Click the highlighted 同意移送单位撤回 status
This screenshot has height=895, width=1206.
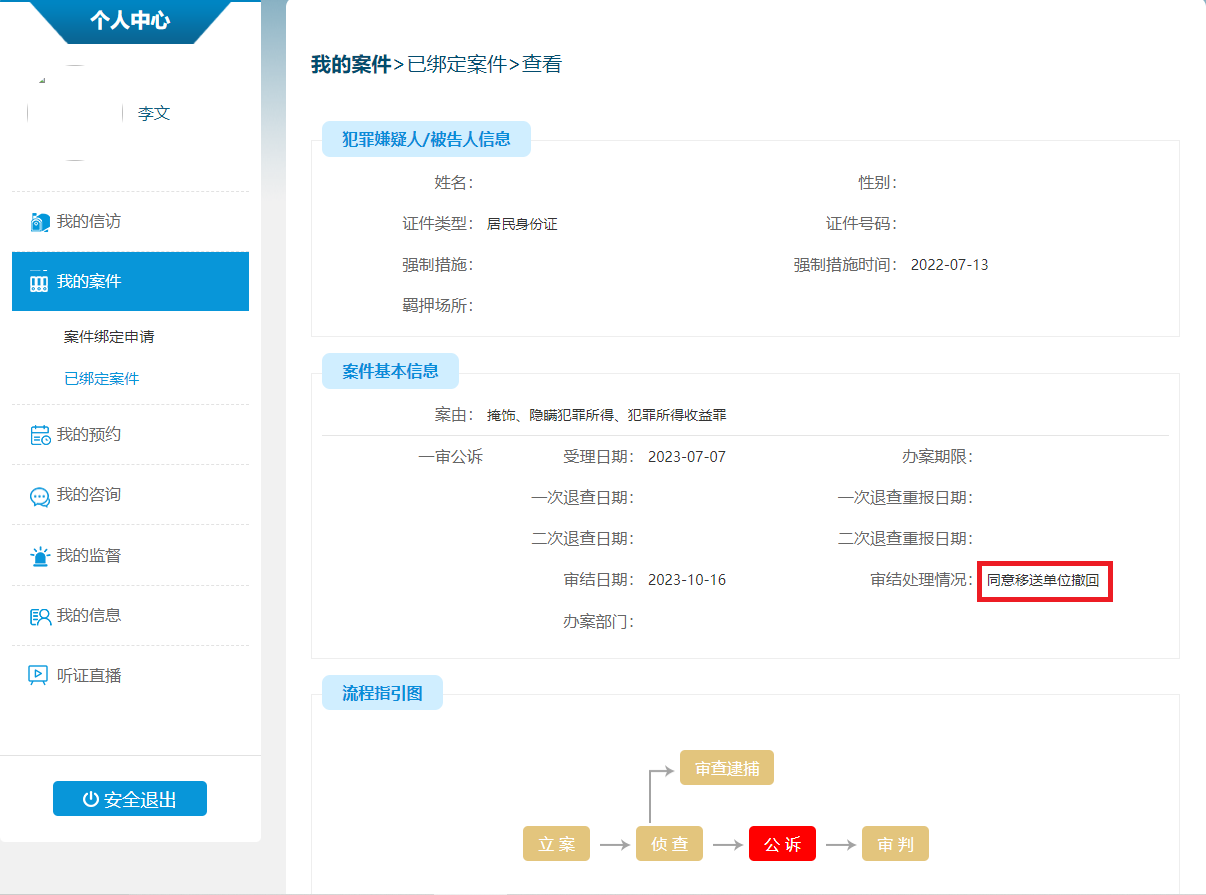(1044, 582)
